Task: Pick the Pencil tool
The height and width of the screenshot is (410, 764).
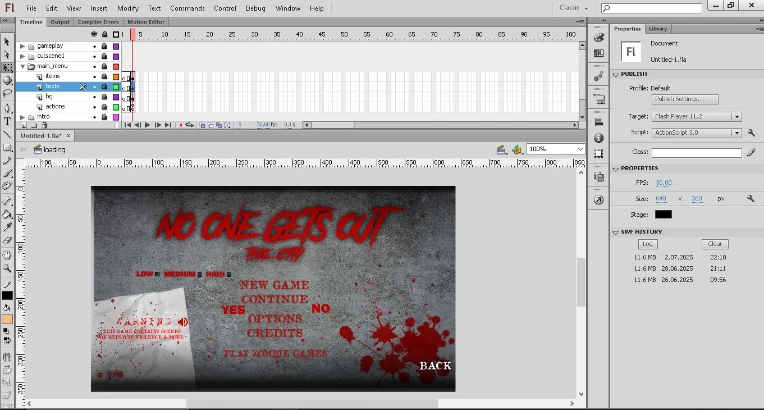Action: 7,160
